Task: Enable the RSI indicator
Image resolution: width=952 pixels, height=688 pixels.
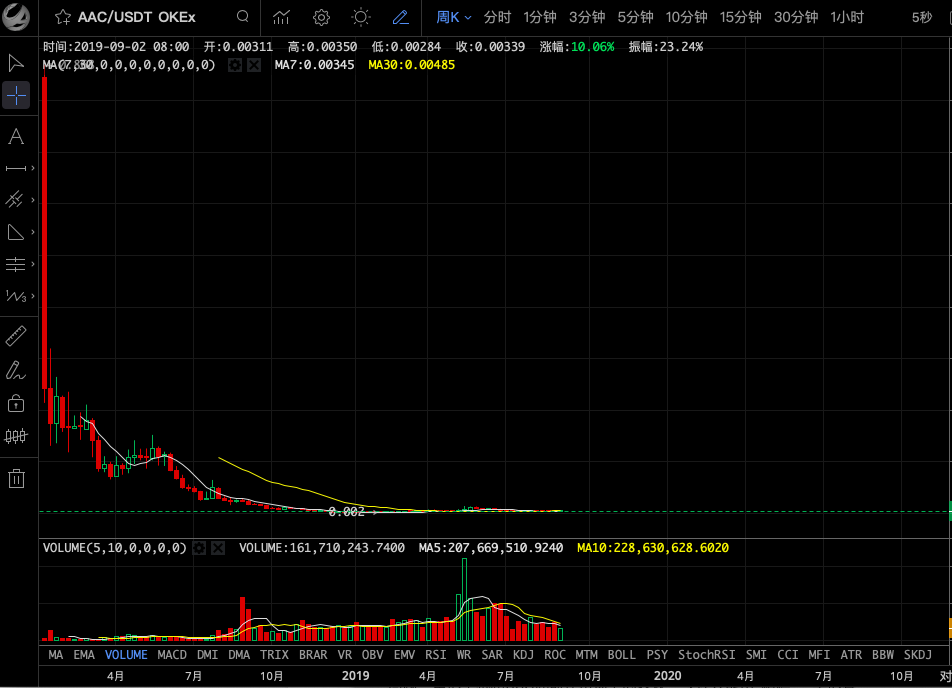Action: tap(435, 655)
